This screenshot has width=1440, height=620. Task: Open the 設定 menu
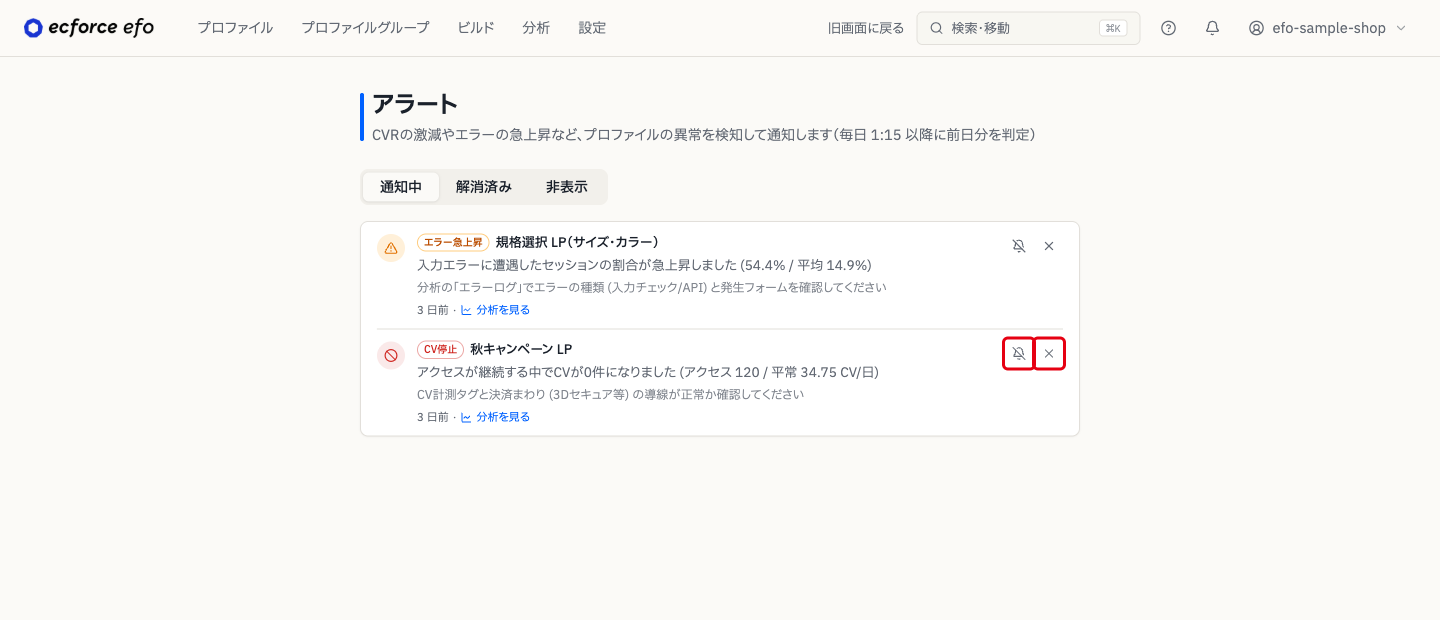[592, 28]
